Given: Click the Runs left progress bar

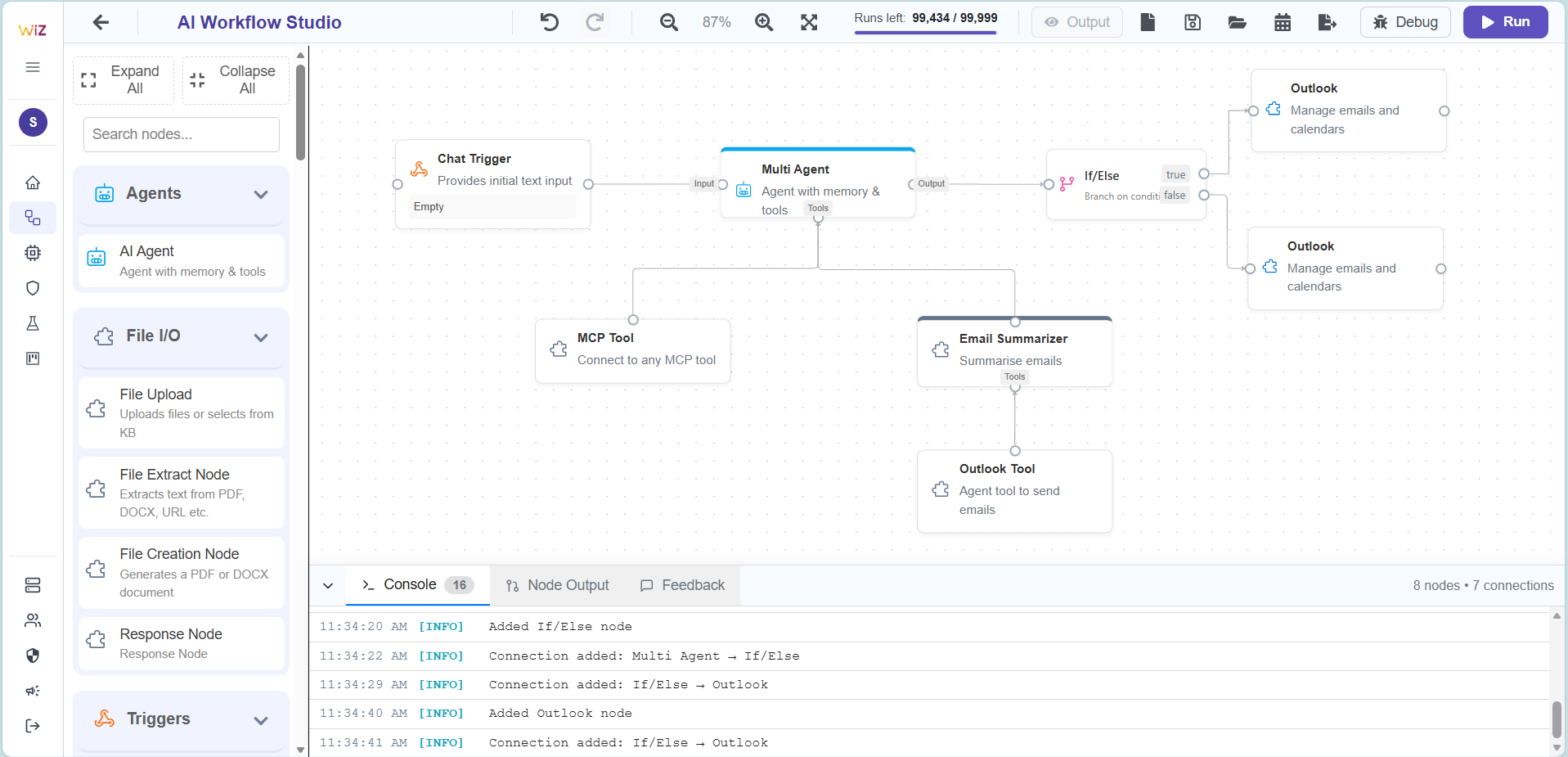Looking at the screenshot, I should coord(925,34).
